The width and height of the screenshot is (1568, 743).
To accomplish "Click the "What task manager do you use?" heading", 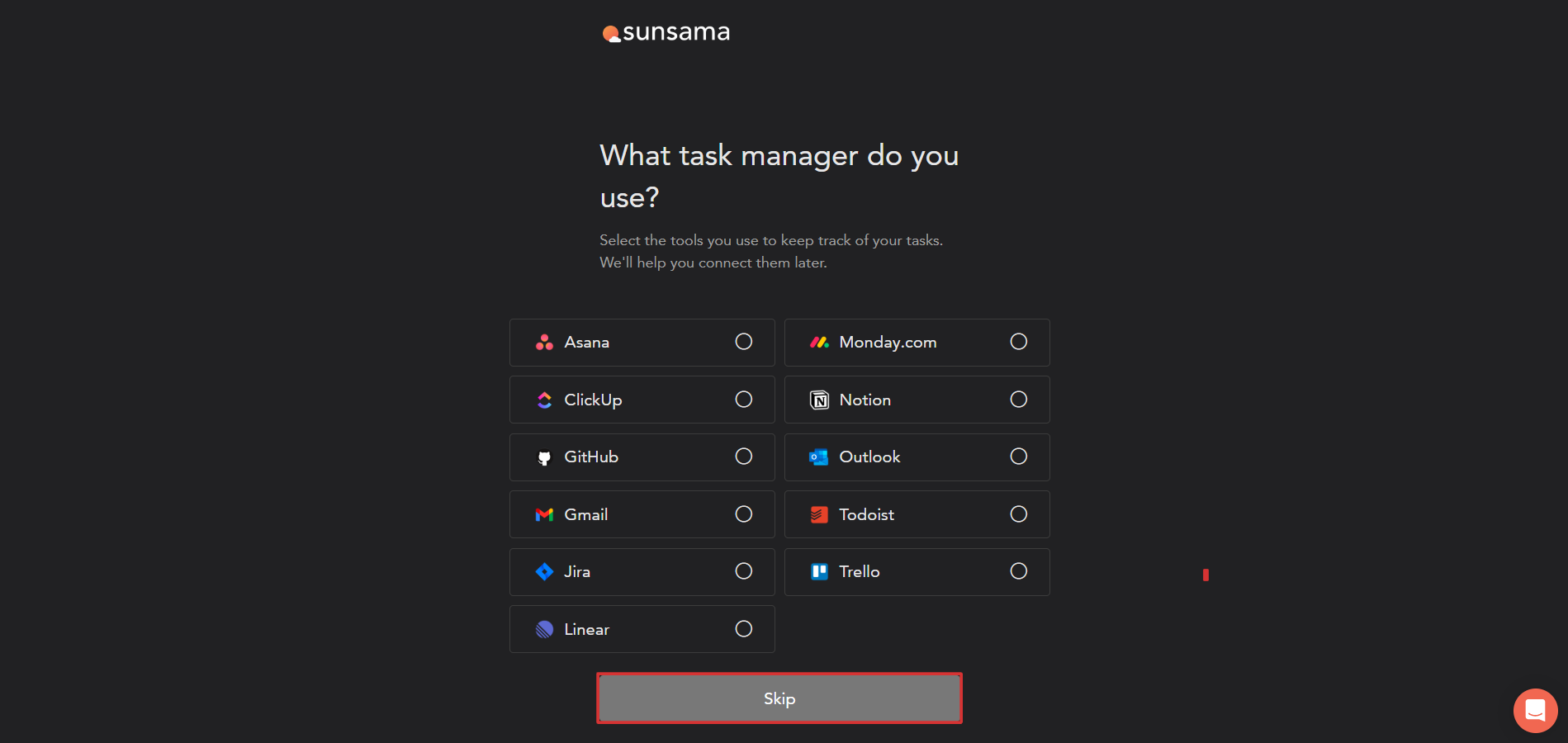I will pyautogui.click(x=779, y=176).
